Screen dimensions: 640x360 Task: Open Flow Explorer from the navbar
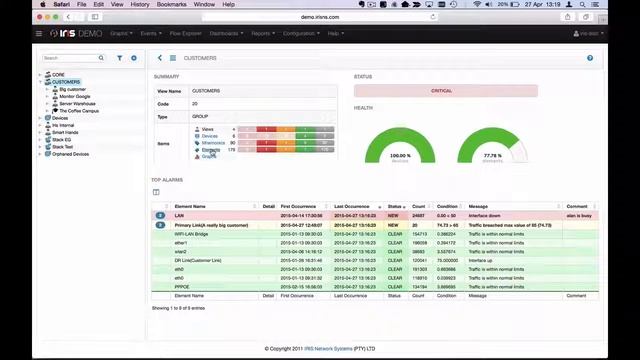click(x=186, y=33)
